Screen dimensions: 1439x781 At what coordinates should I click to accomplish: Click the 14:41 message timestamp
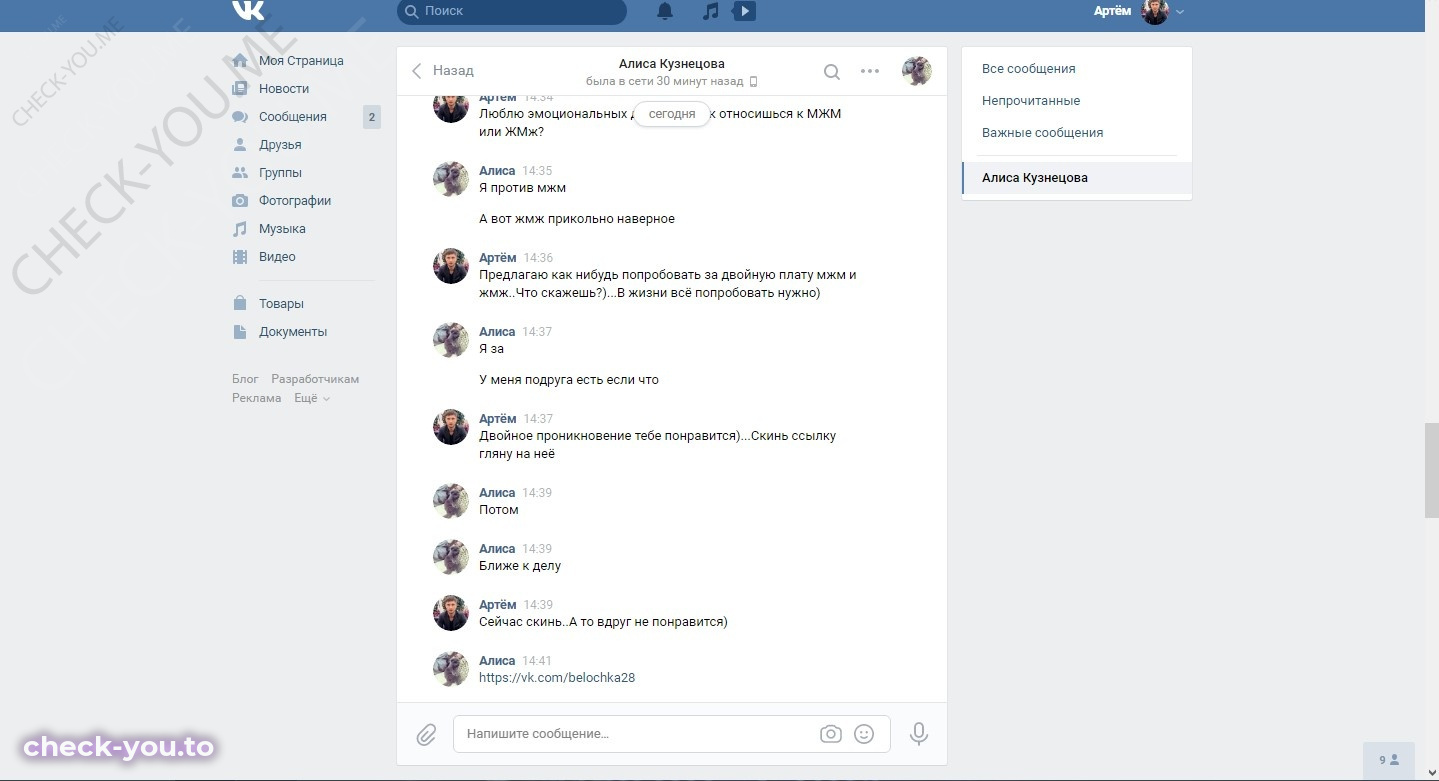(537, 661)
